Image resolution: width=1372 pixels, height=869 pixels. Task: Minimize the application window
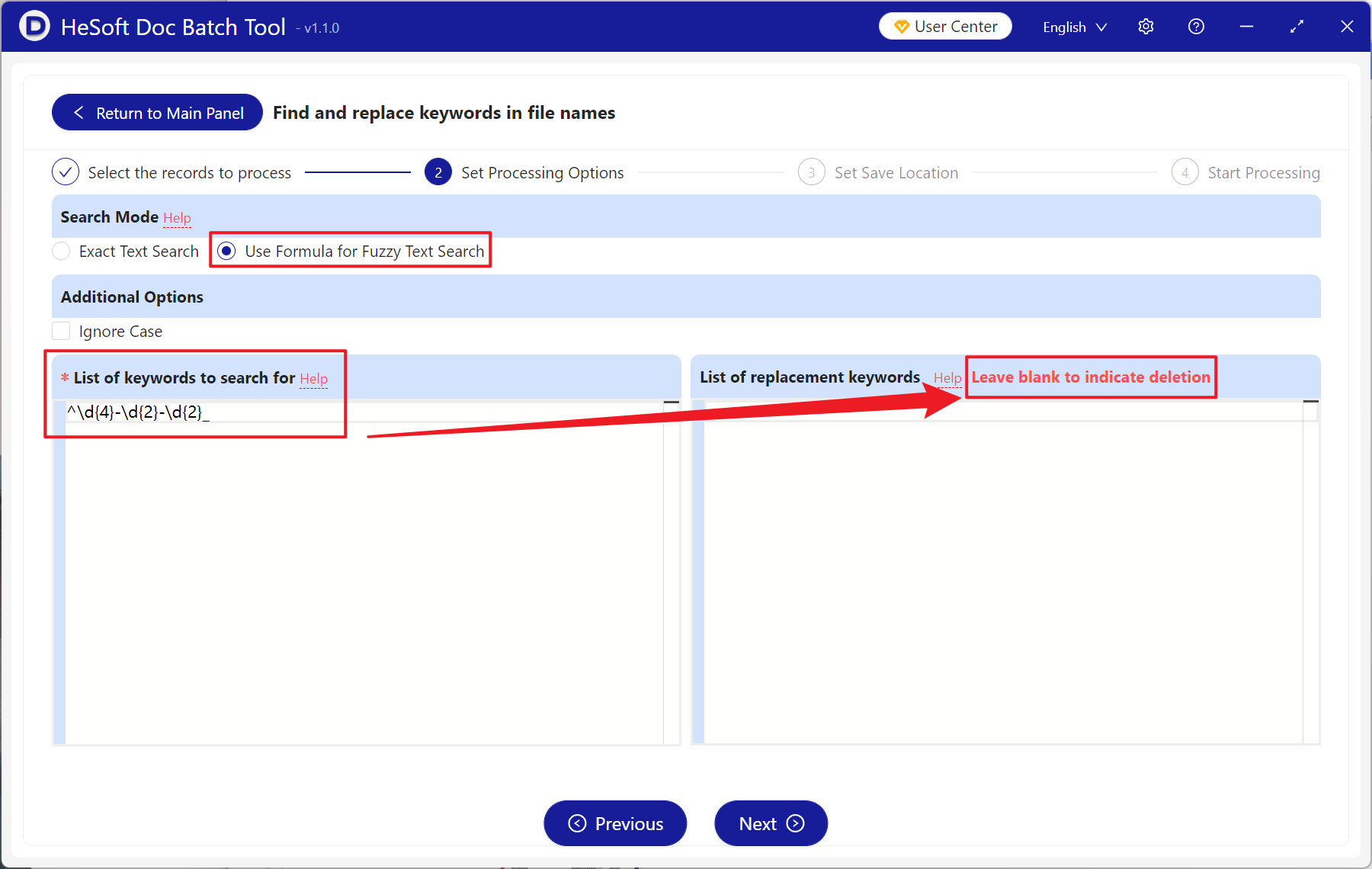click(x=1246, y=27)
